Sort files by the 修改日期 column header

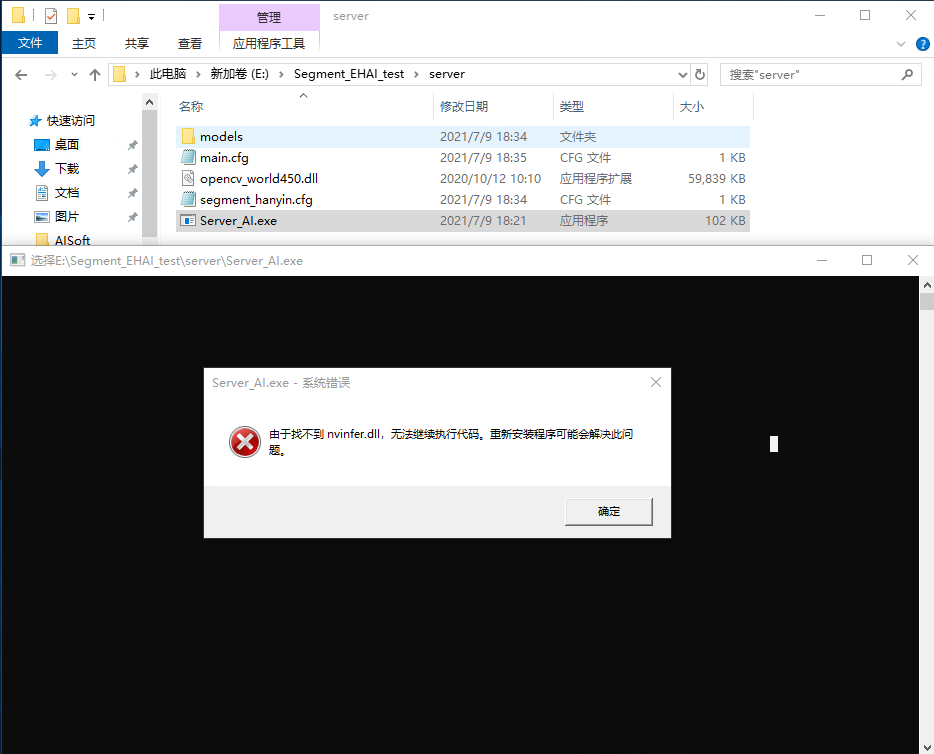pyautogui.click(x=463, y=107)
